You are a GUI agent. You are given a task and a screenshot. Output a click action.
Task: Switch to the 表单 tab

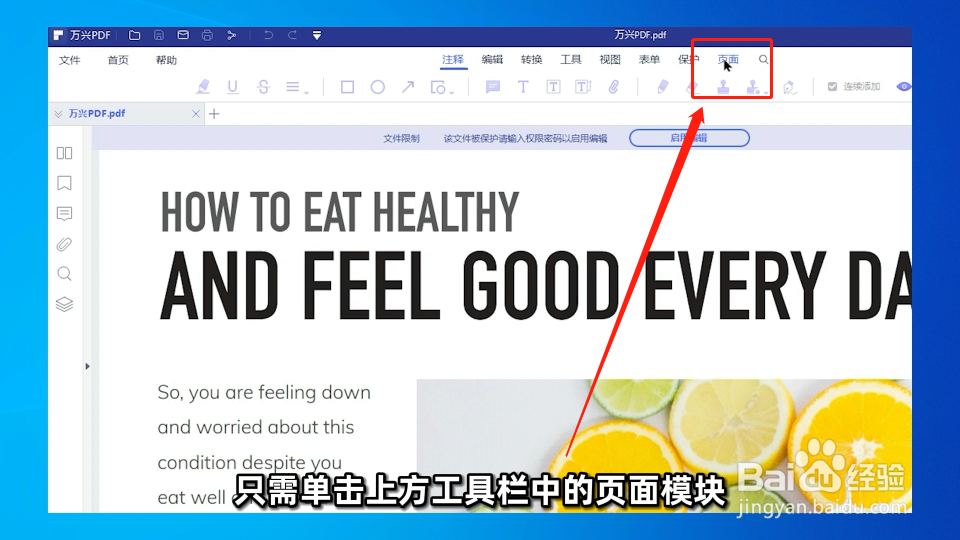coord(649,59)
